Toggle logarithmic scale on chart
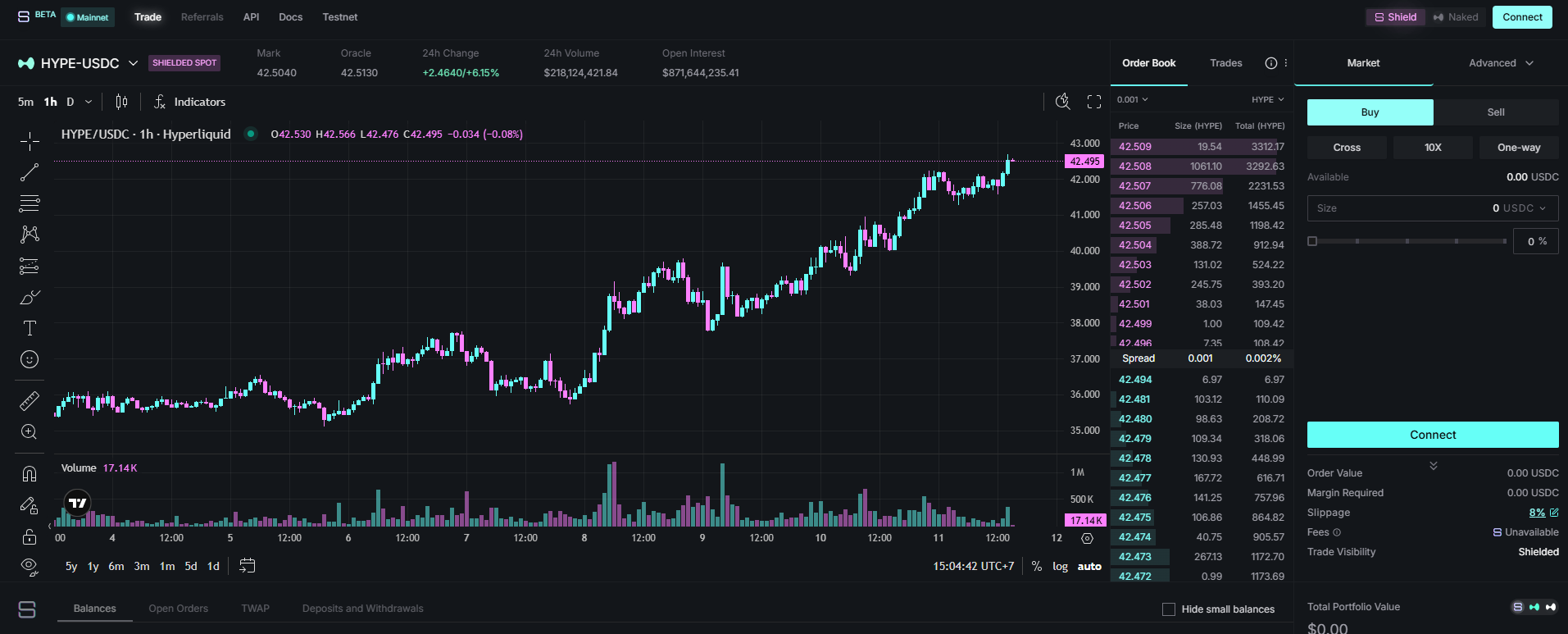 pos(1060,567)
